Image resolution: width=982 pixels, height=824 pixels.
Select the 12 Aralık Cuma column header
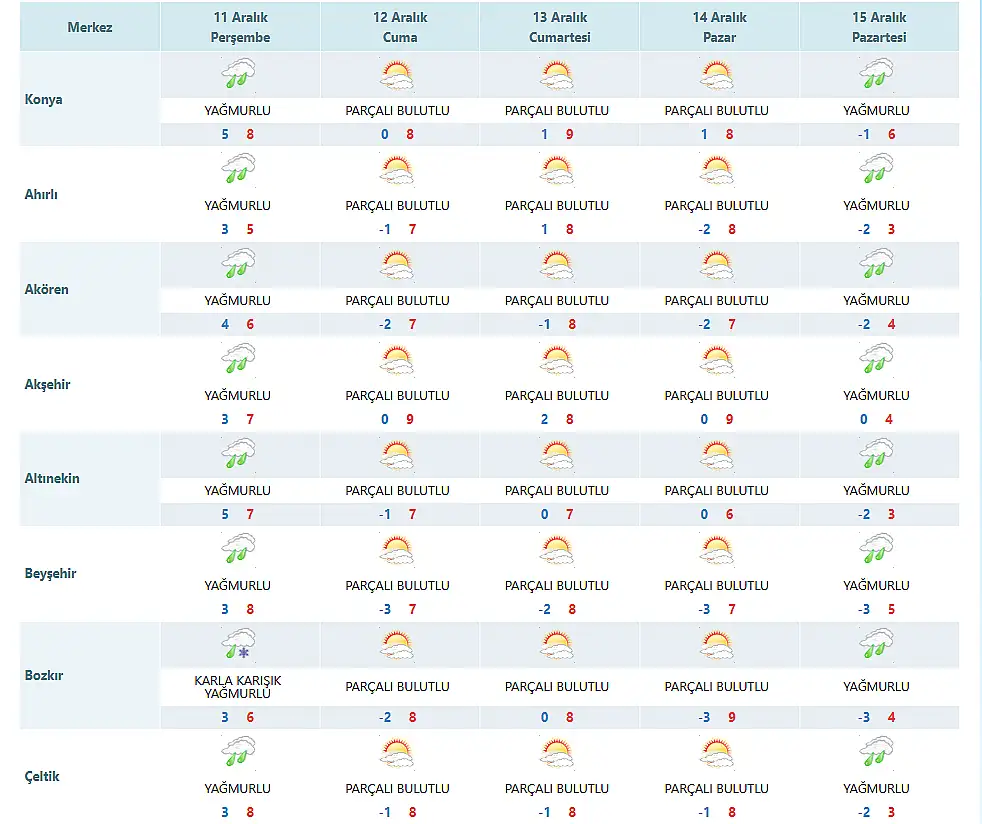pos(399,28)
